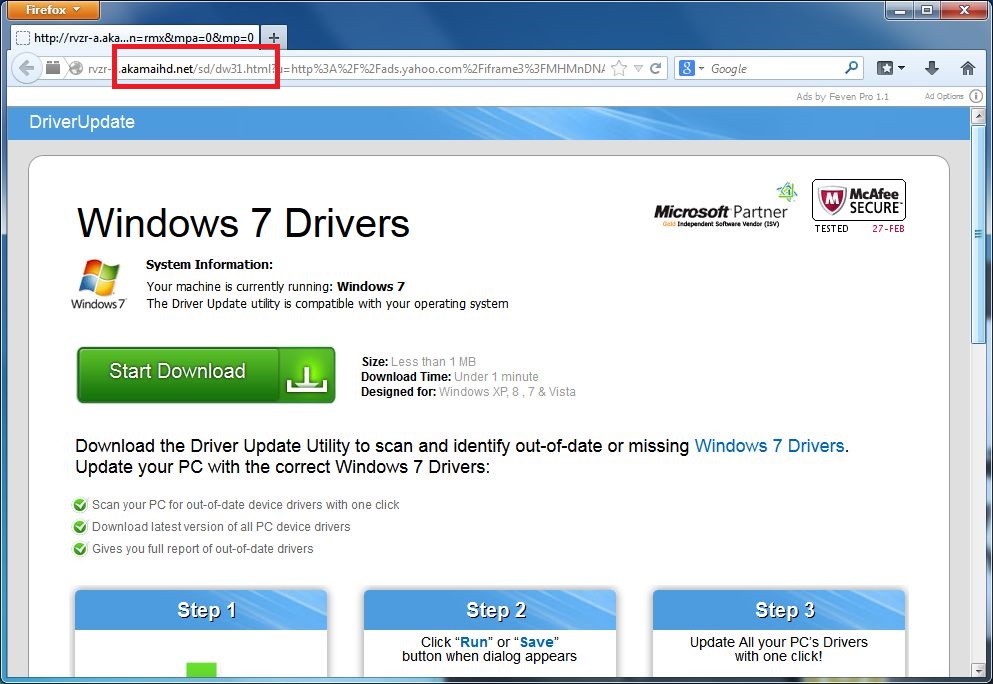Screen dimensions: 993x684
Task: Click the briefcase icon beside back button
Action: click(53, 67)
